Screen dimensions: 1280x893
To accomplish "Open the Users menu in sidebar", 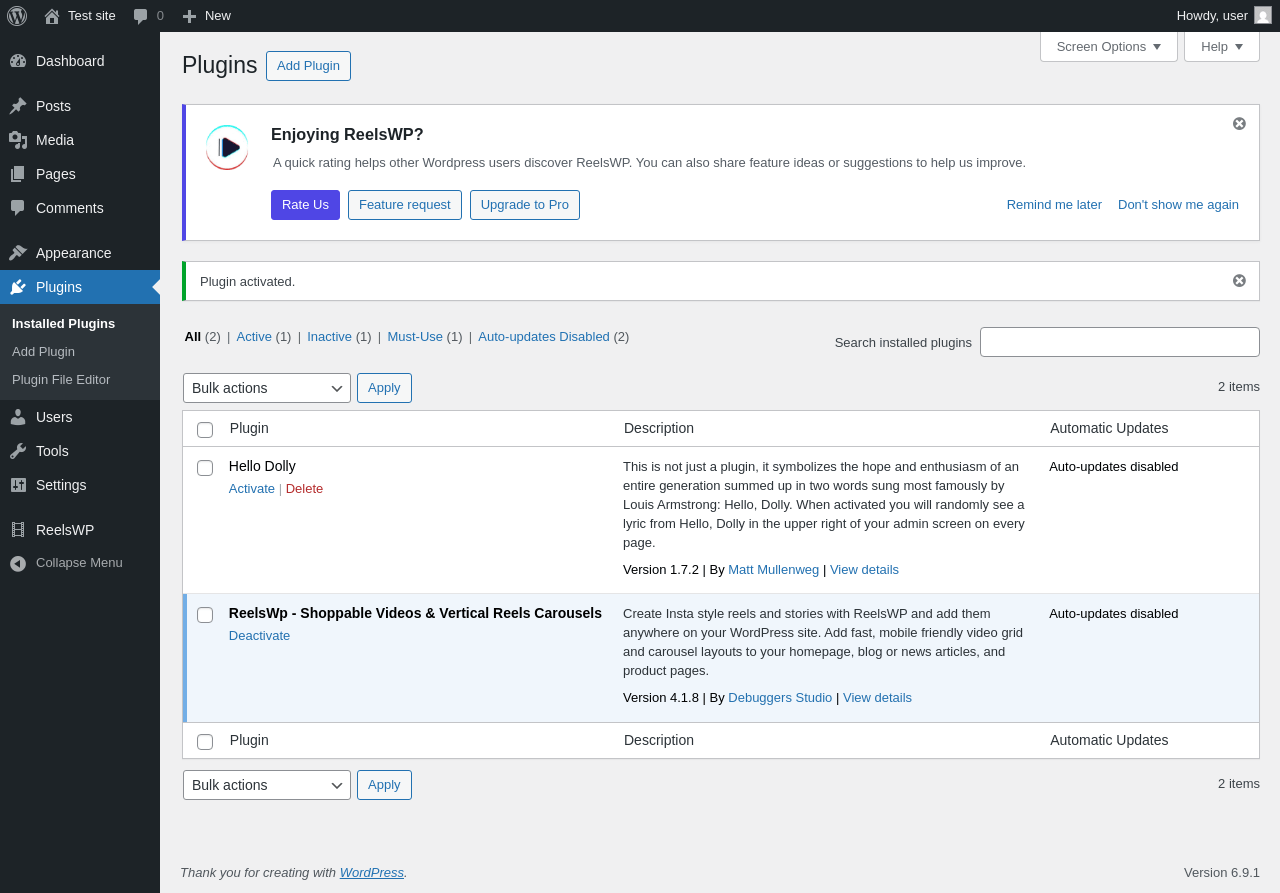I will pyautogui.click(x=54, y=417).
